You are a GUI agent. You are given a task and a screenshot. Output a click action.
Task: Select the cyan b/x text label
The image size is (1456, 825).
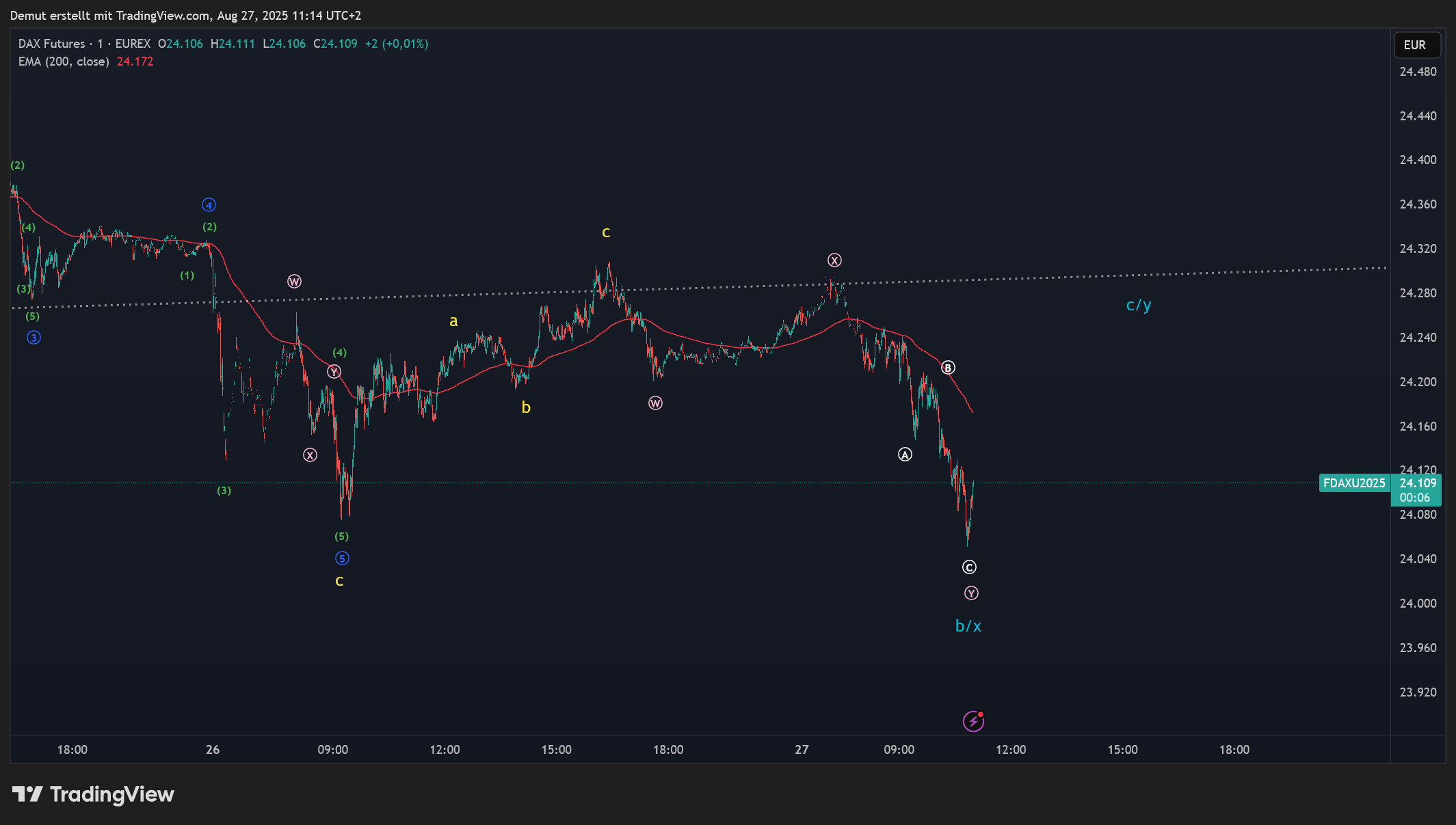968,626
